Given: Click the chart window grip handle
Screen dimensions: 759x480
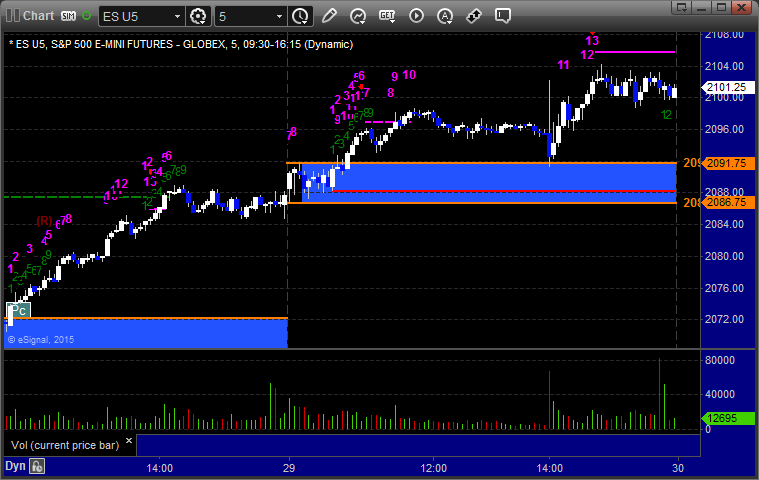Looking at the screenshot, I should point(13,15).
